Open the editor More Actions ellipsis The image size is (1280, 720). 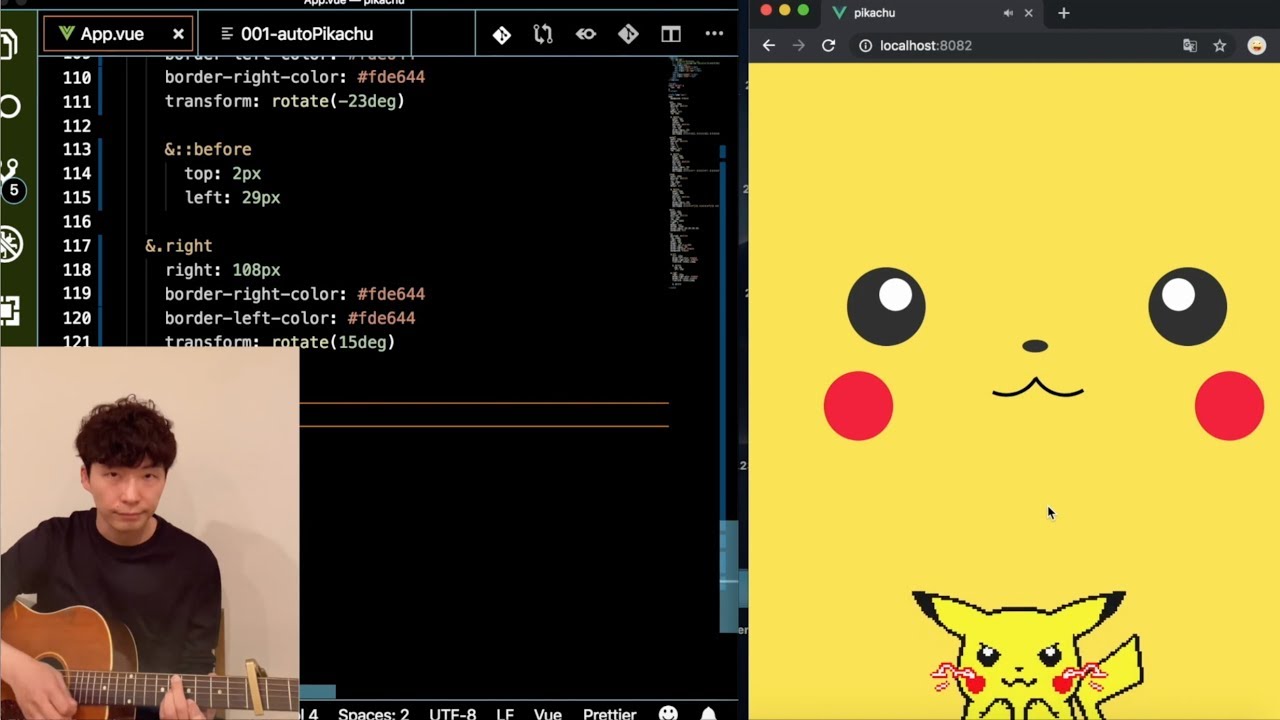tap(714, 34)
